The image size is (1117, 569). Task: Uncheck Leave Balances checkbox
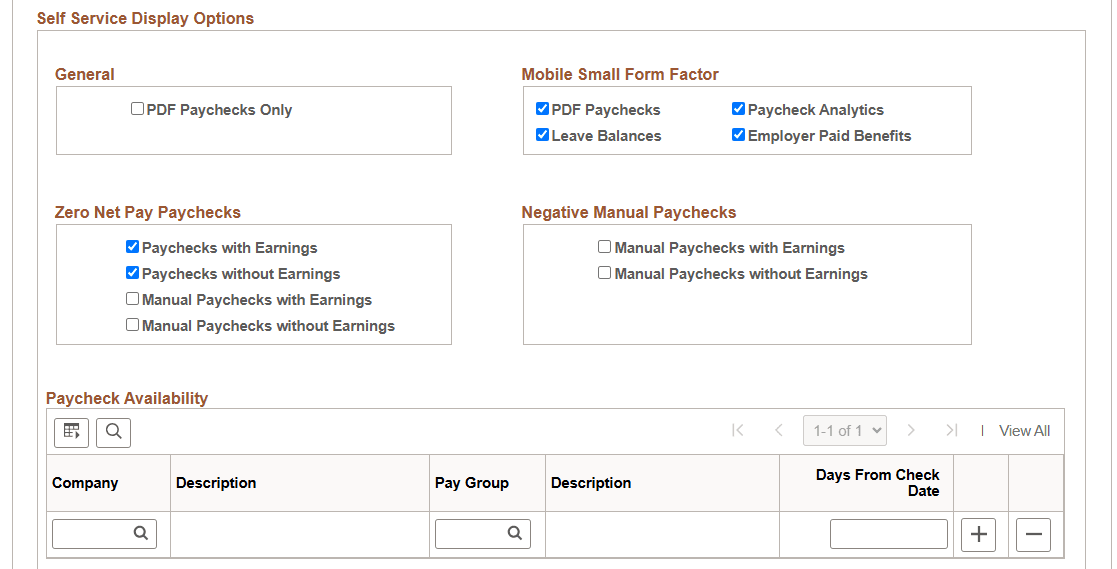point(543,135)
